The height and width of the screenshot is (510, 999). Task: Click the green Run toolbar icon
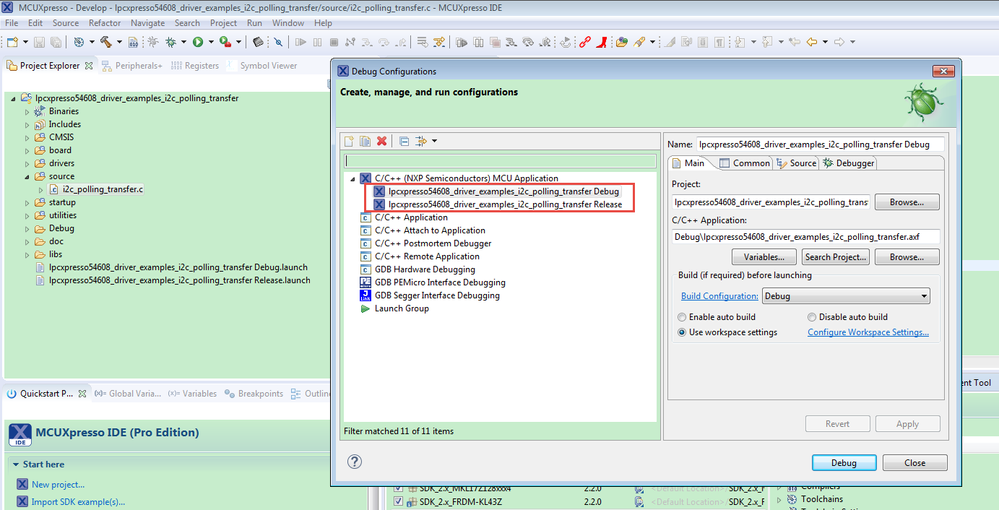click(198, 42)
